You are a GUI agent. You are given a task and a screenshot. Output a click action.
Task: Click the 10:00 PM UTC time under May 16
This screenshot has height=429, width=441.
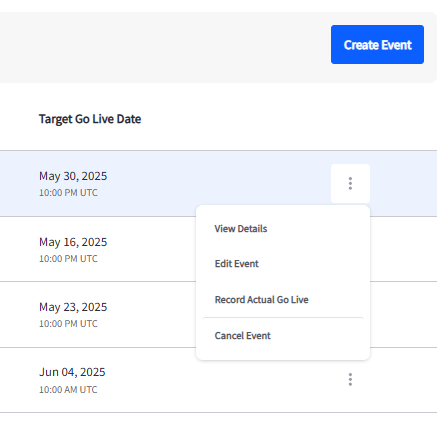click(68, 259)
